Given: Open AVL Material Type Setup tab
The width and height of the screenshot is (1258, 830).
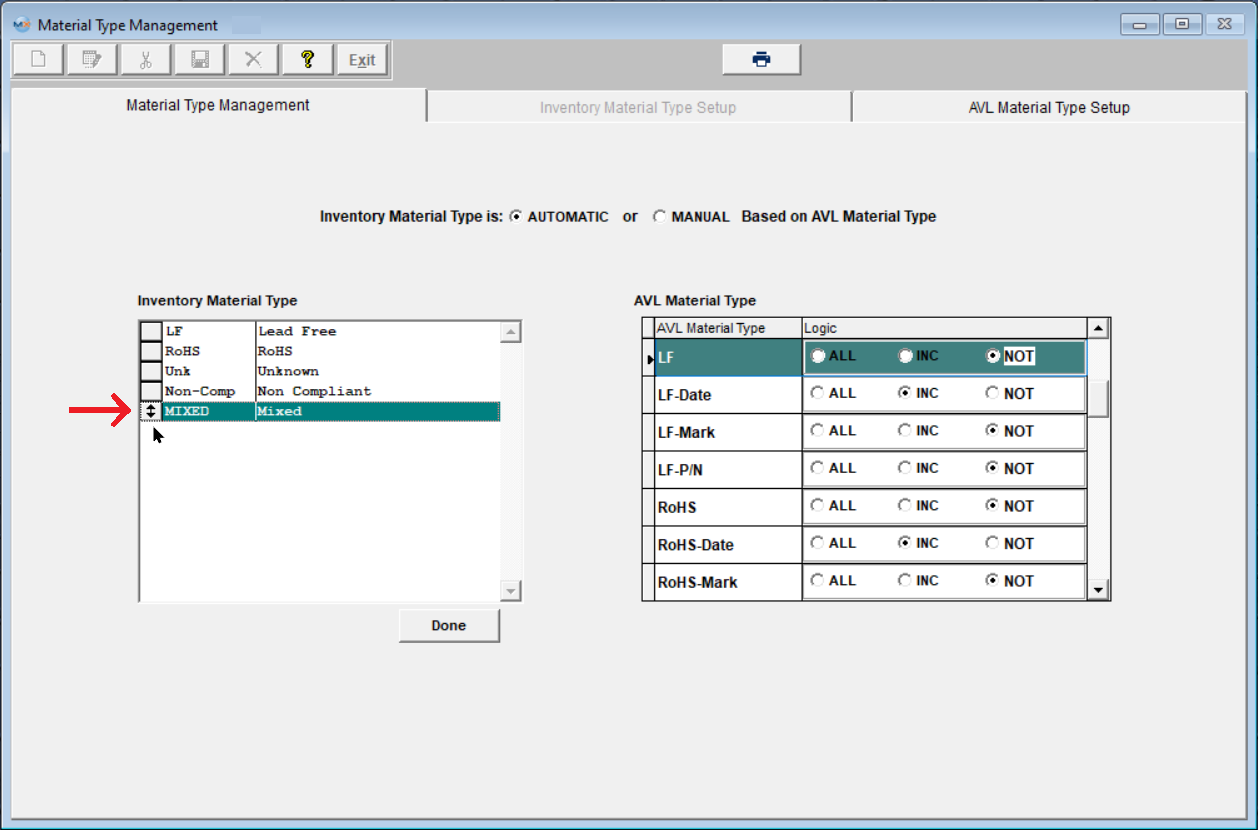Looking at the screenshot, I should (x=1049, y=107).
